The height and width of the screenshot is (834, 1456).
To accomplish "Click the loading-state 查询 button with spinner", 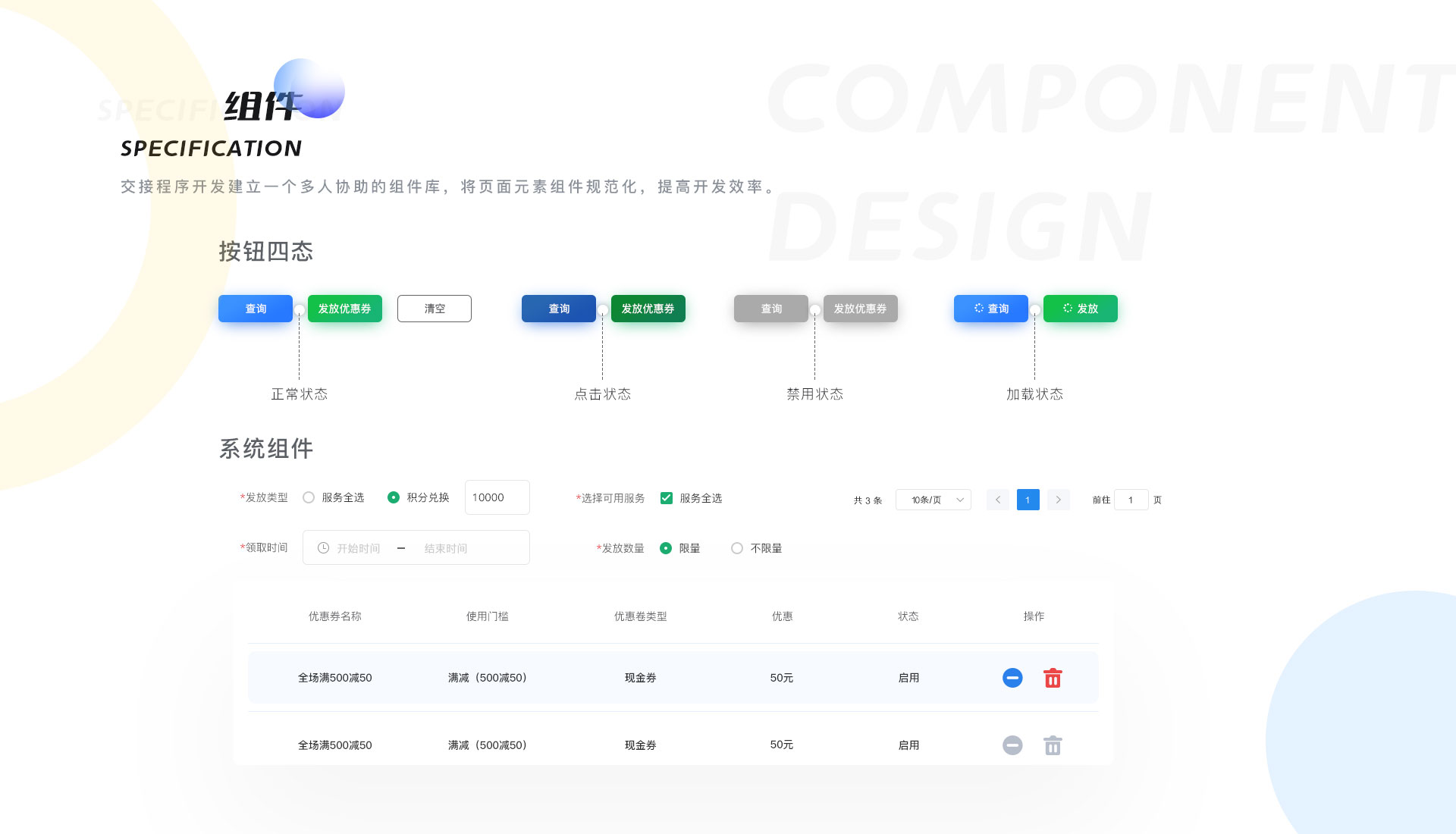I will (991, 309).
